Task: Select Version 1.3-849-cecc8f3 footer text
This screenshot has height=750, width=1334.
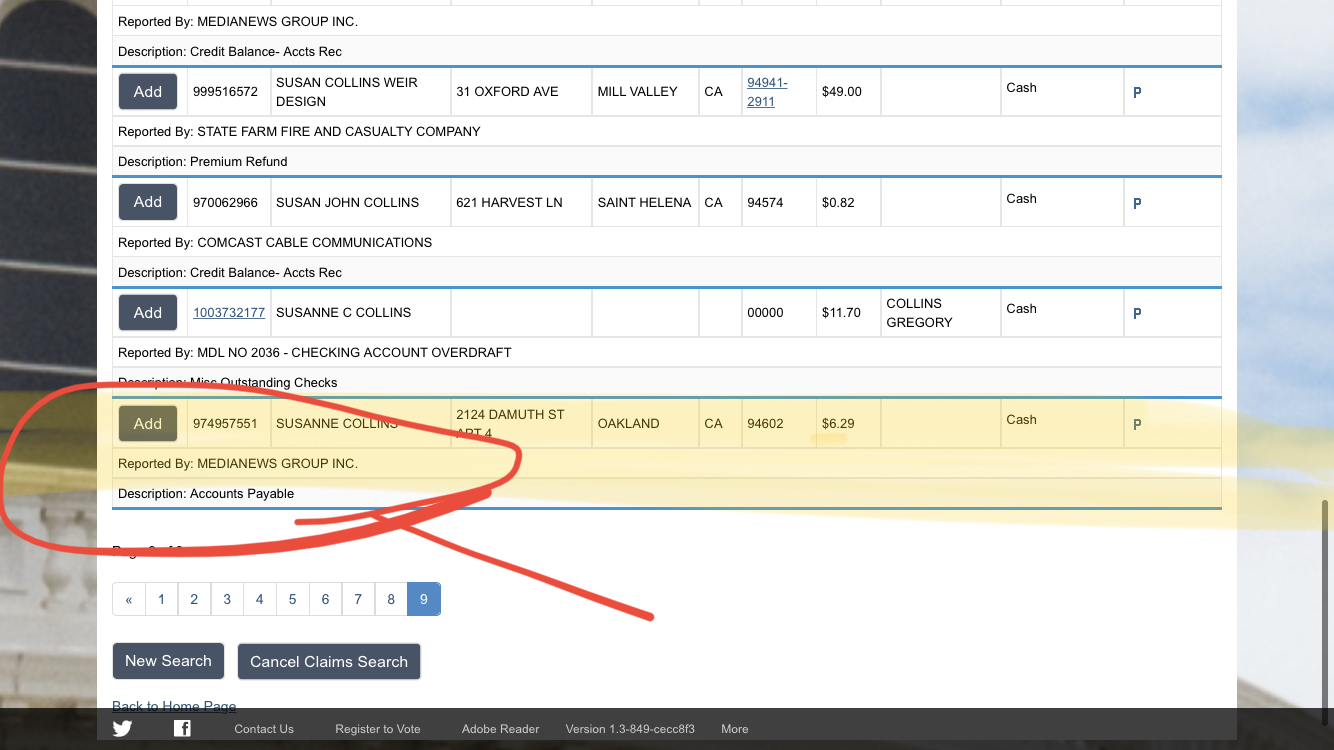Action: 630,729
